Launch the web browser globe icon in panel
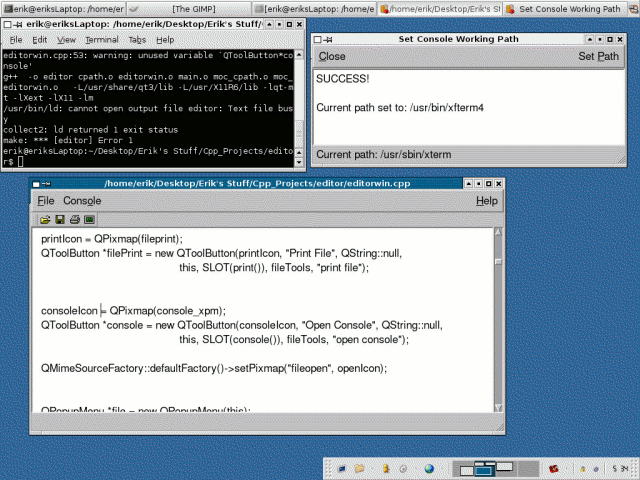 tap(429, 467)
